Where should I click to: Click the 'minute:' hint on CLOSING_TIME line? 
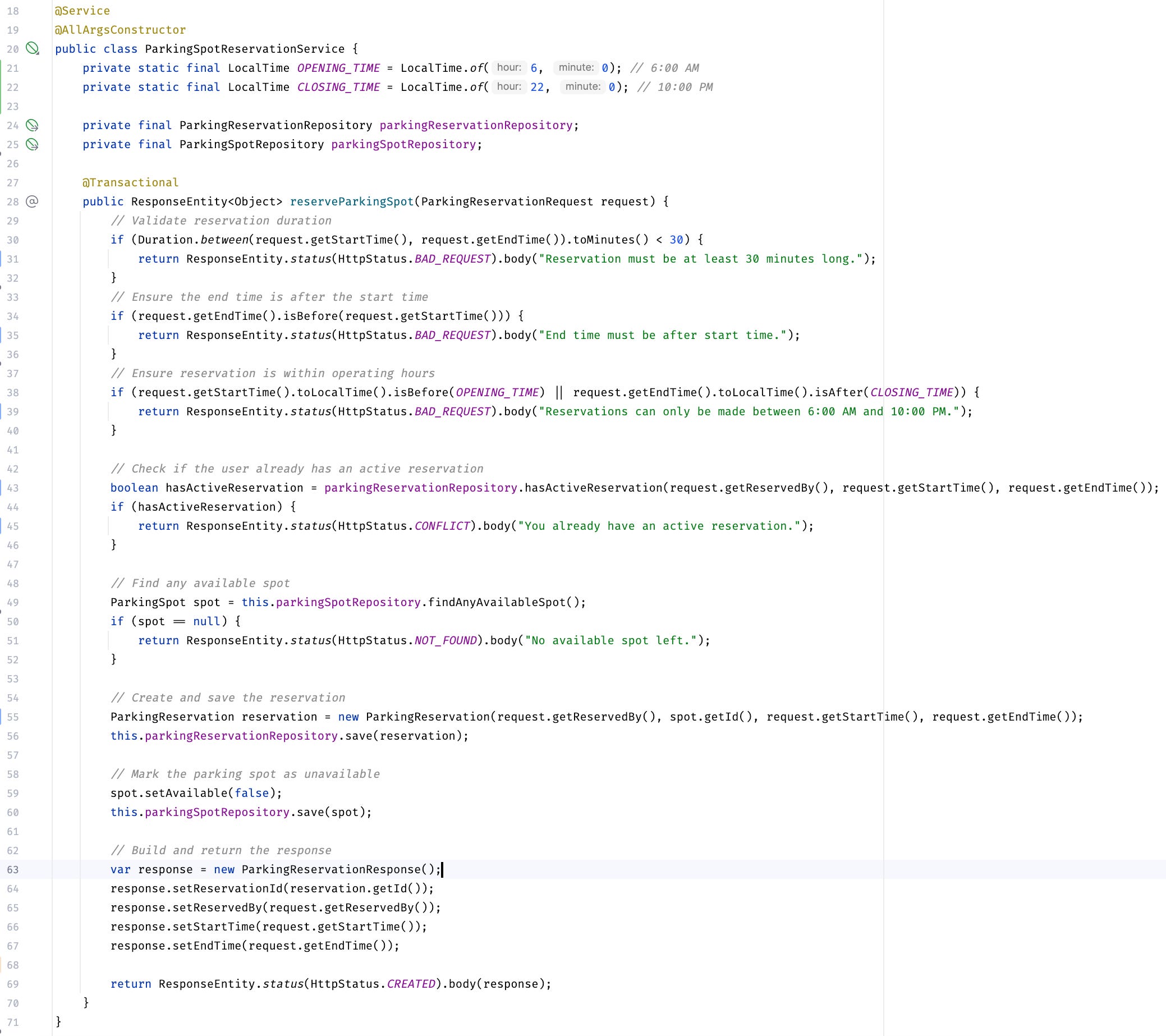click(x=582, y=87)
